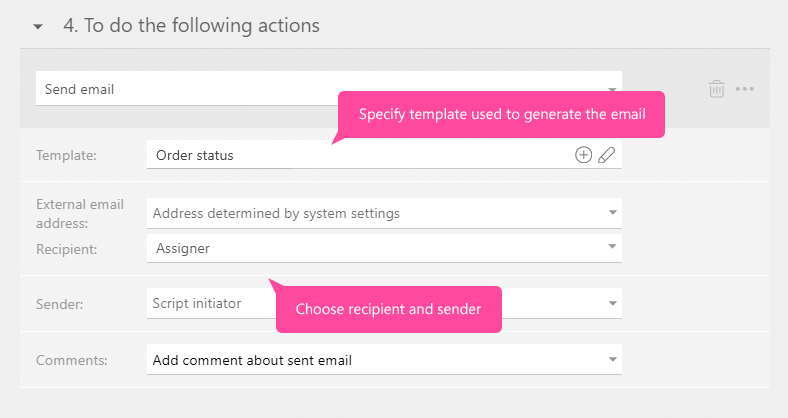Delete the Send email action with trash icon
Image resolution: width=788 pixels, height=418 pixels.
(x=716, y=89)
